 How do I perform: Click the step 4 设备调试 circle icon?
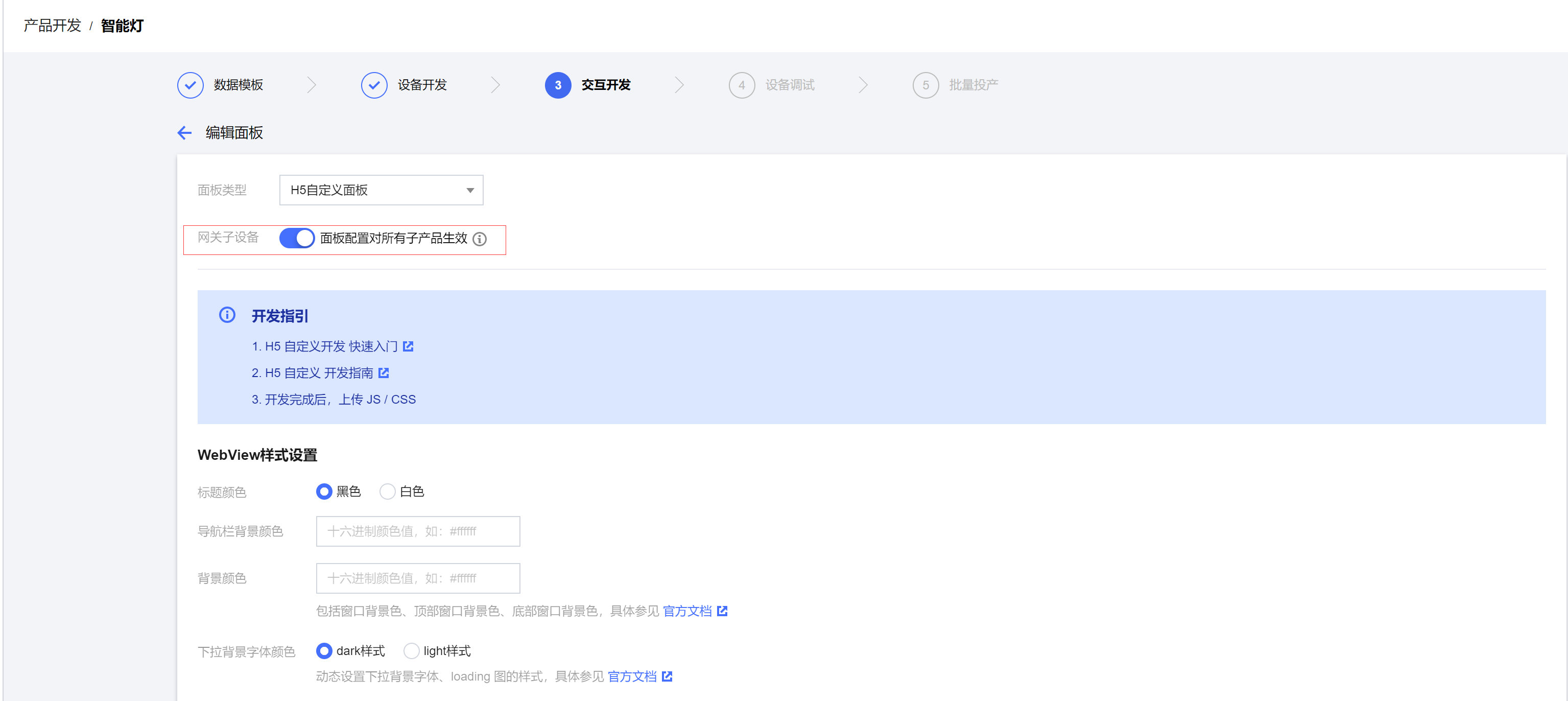click(742, 85)
